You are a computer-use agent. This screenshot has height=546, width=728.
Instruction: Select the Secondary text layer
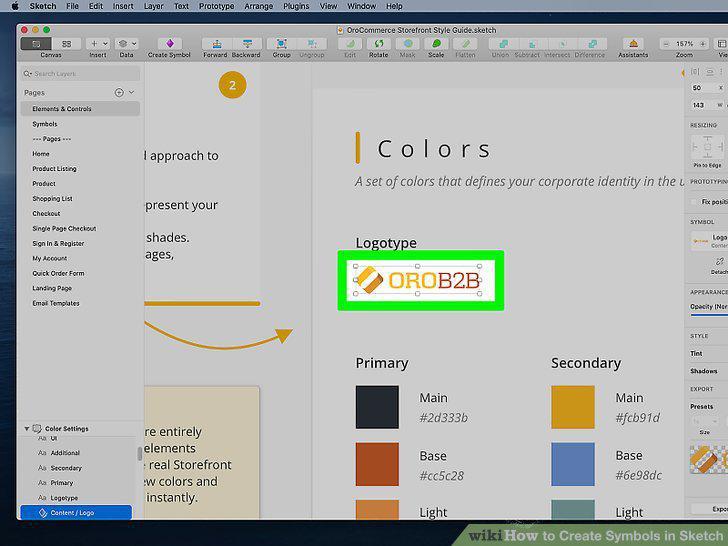[x=66, y=468]
